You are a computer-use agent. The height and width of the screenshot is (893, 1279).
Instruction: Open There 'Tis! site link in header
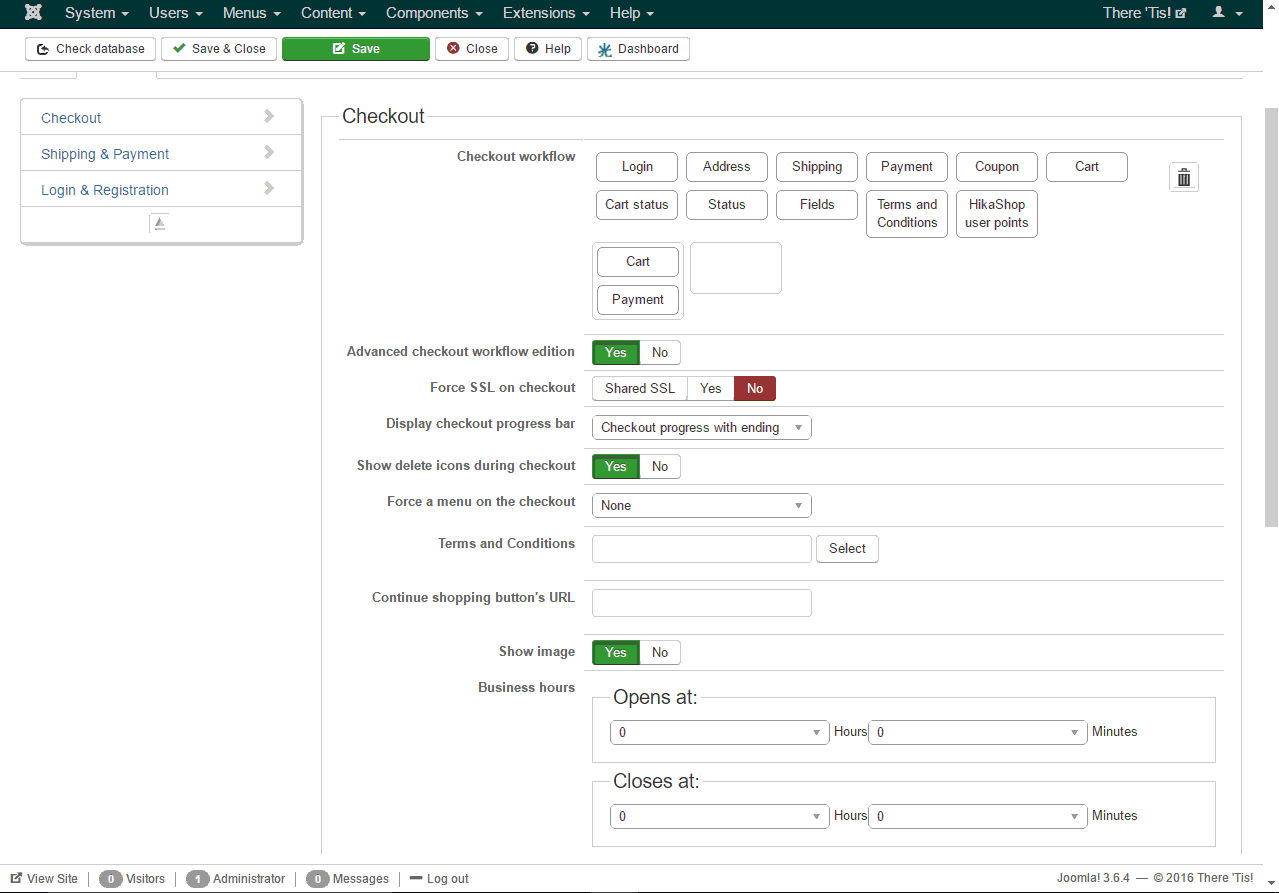click(x=1145, y=13)
